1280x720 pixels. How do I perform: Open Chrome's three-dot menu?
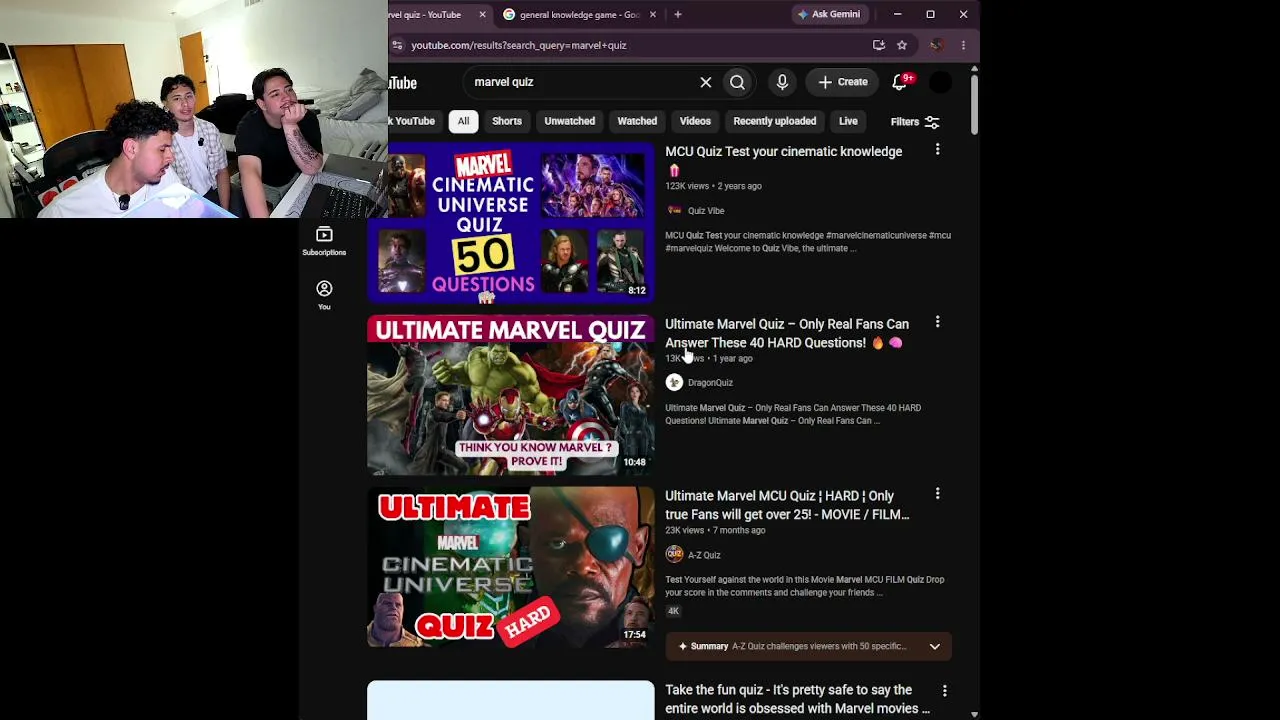[963, 45]
